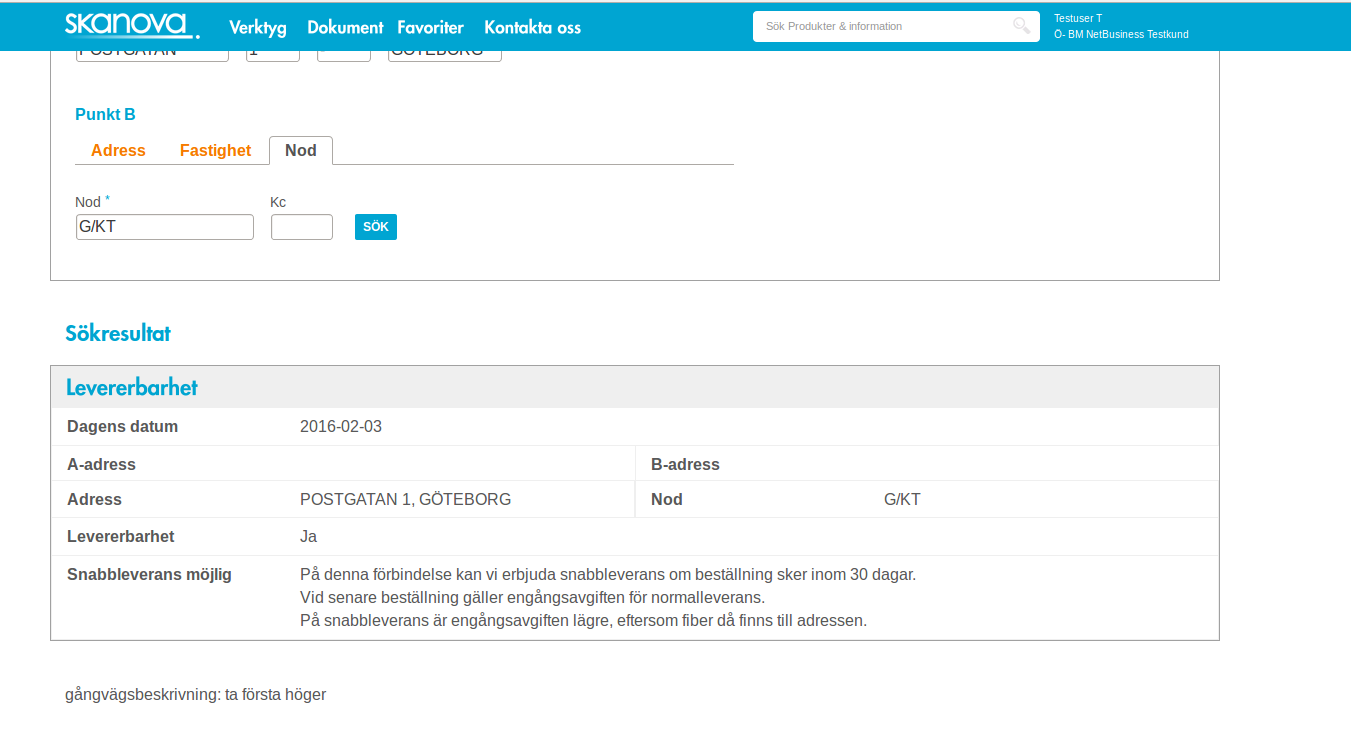Click the Punkt B heading
Viewport: 1351px width, 756px height.
click(x=105, y=114)
